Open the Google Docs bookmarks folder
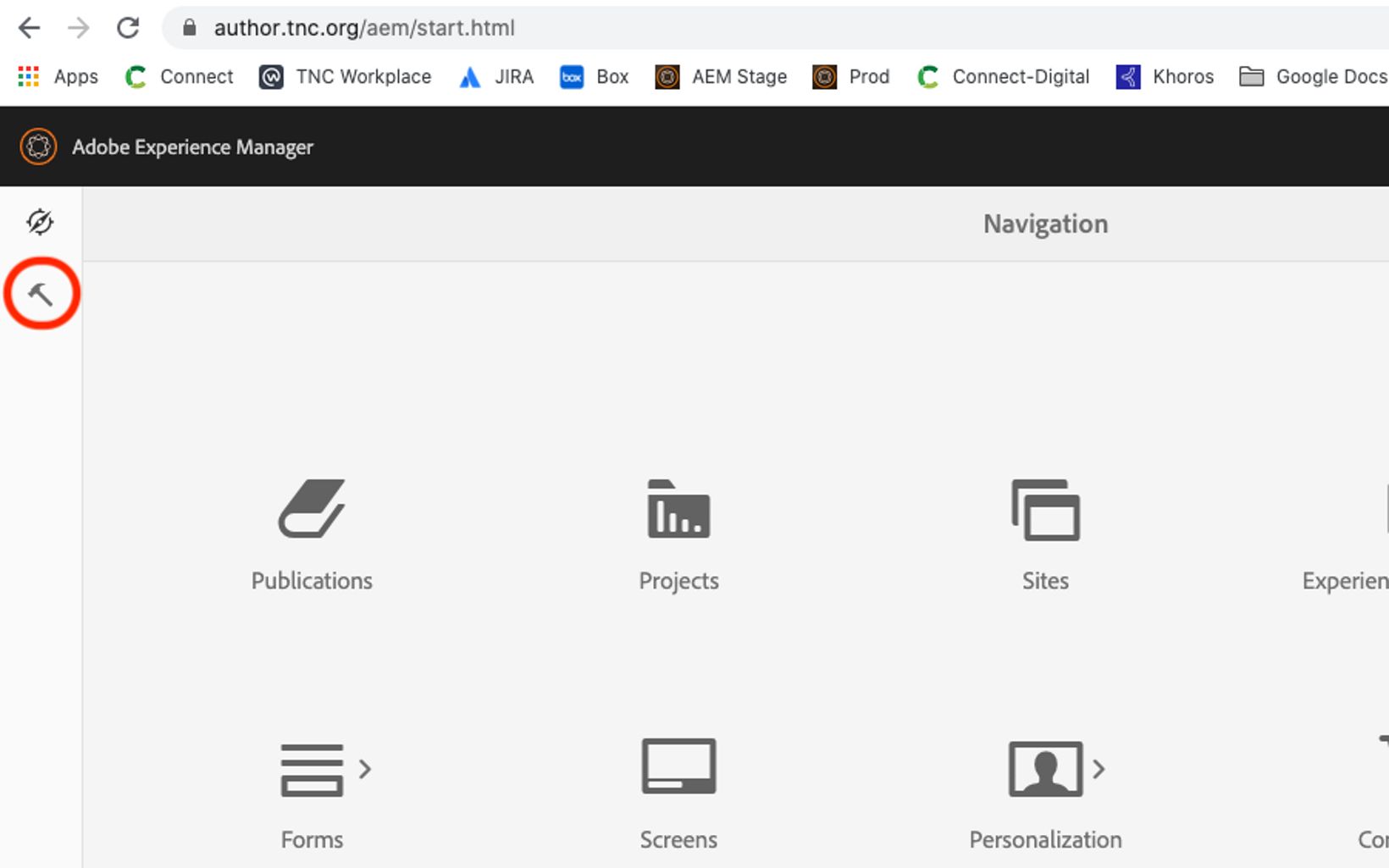1389x868 pixels. (x=1313, y=77)
